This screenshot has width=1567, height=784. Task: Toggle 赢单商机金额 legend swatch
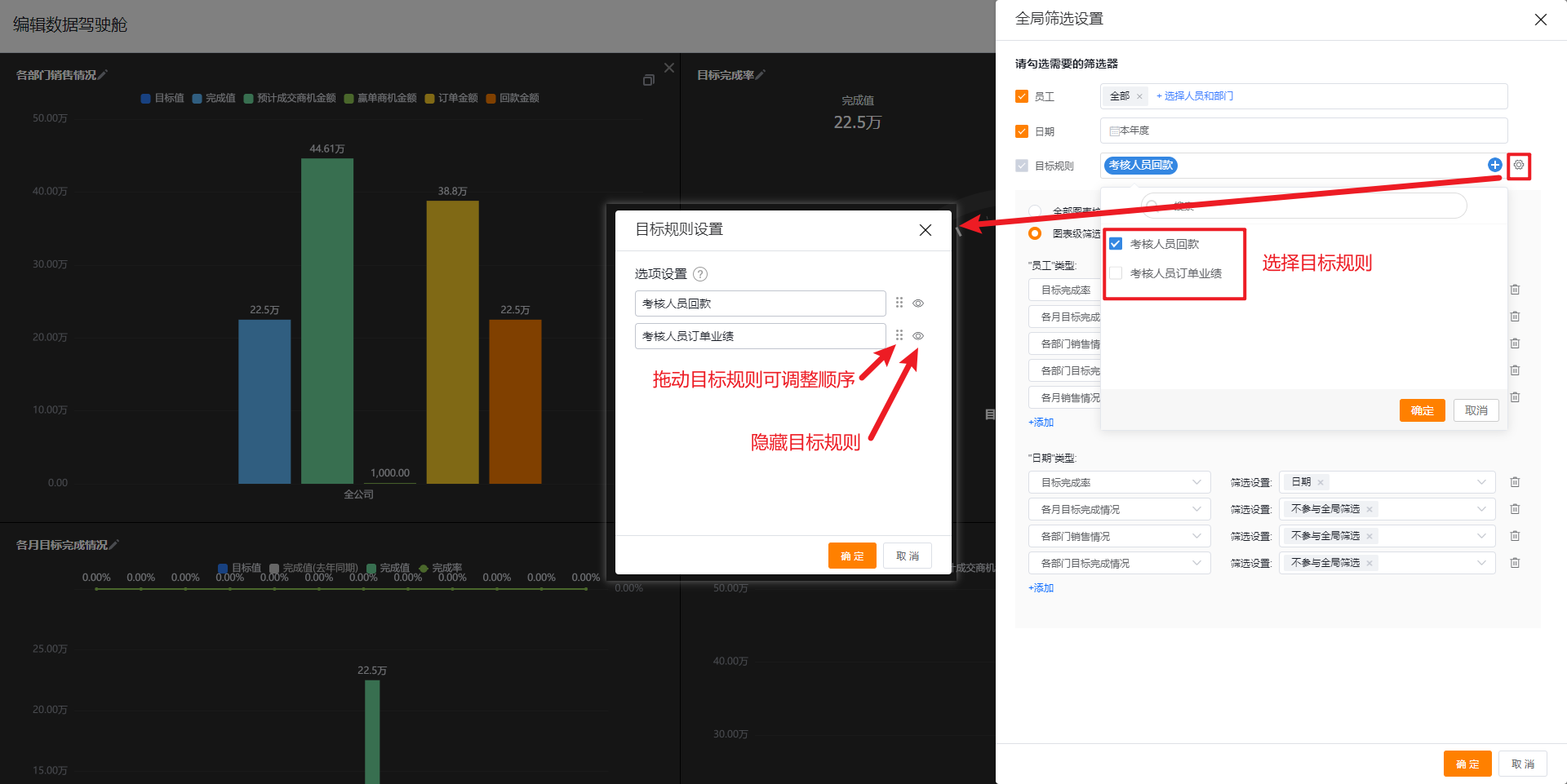pyautogui.click(x=348, y=98)
